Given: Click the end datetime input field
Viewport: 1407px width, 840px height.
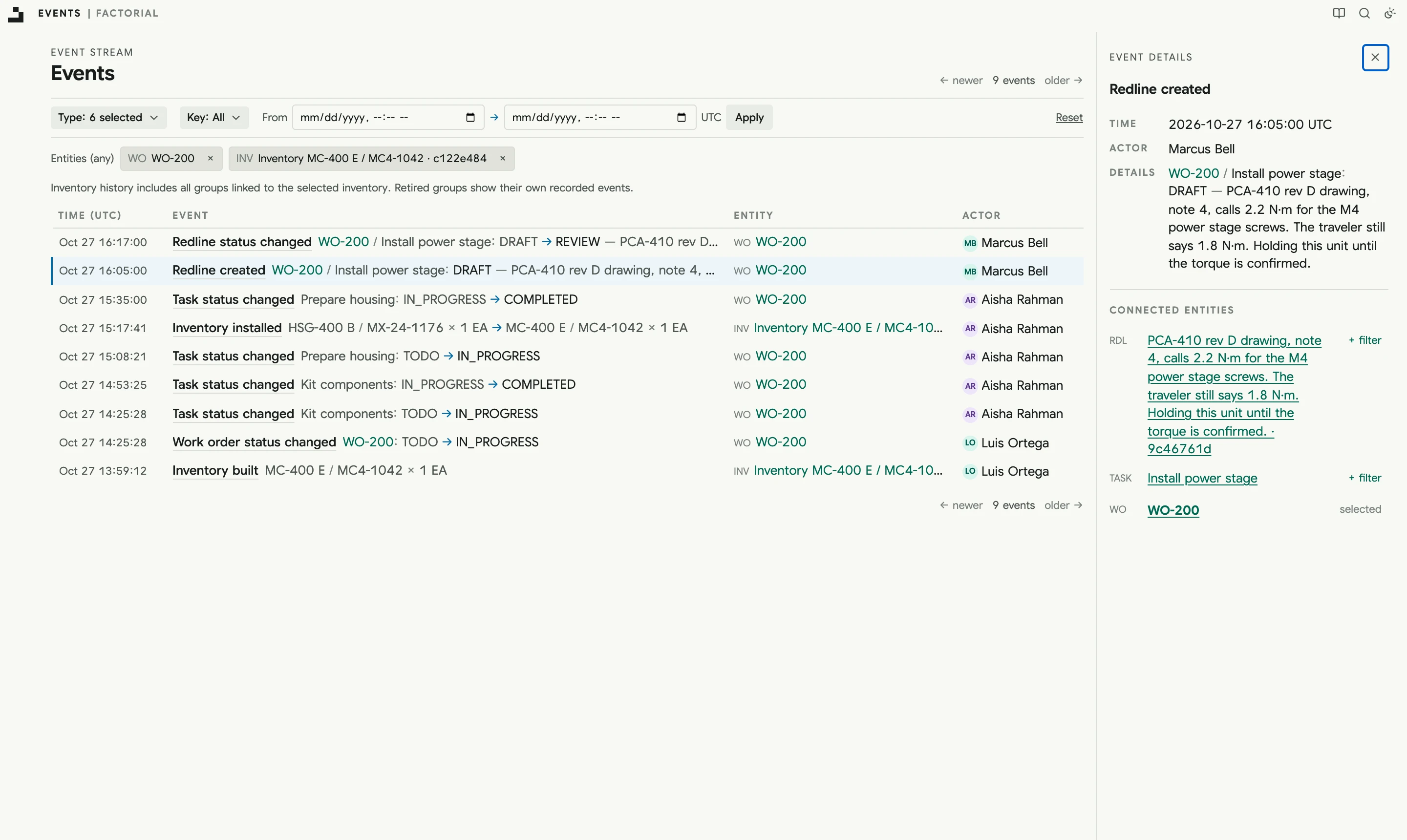Looking at the screenshot, I should point(600,117).
